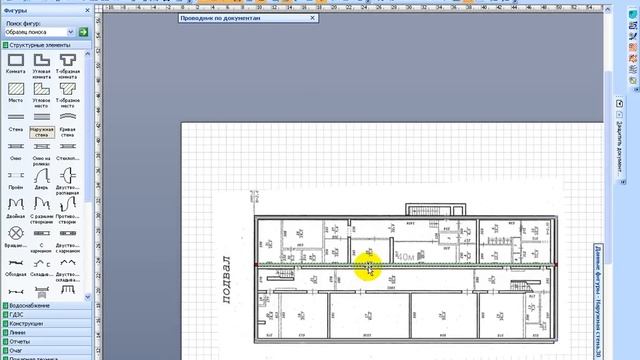
Task: Select the Стеклоп... glass shape
Action: pos(67,151)
